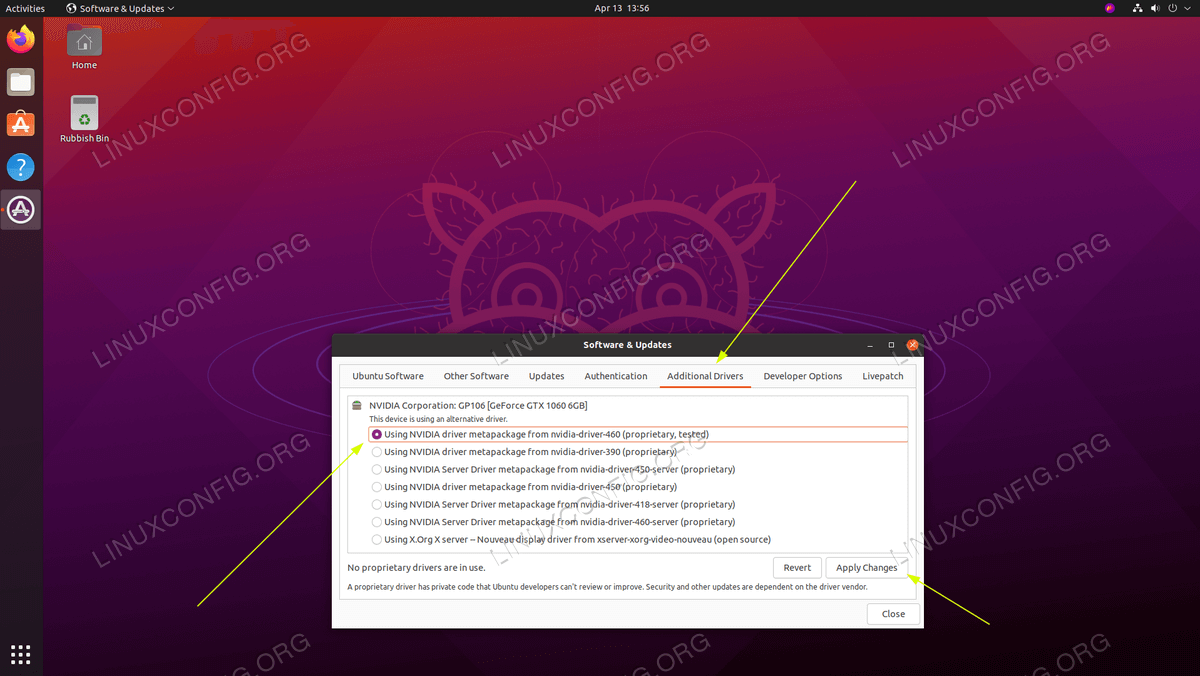Open the clock showing Apr 13 13:56

point(621,8)
